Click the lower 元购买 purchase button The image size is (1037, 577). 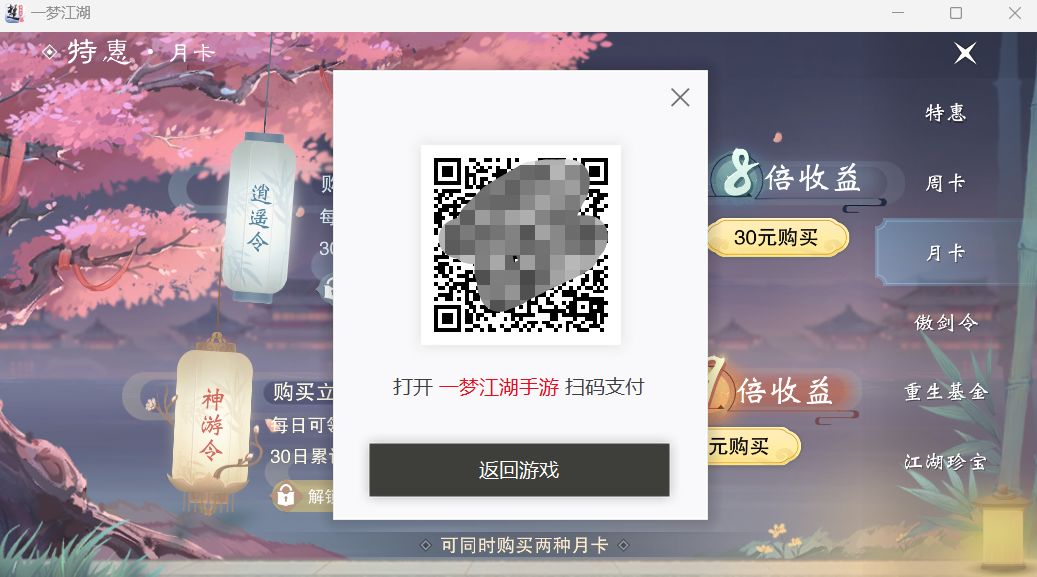coord(753,447)
